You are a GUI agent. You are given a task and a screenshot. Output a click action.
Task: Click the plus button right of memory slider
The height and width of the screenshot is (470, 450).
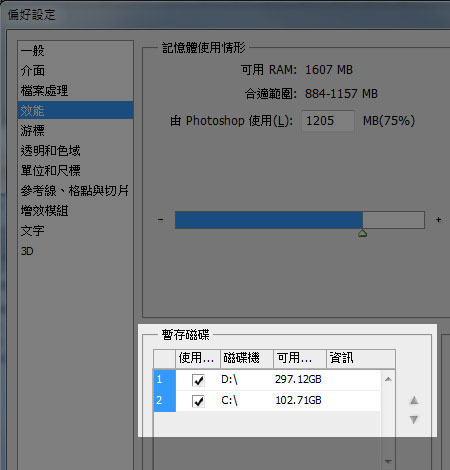point(438,219)
